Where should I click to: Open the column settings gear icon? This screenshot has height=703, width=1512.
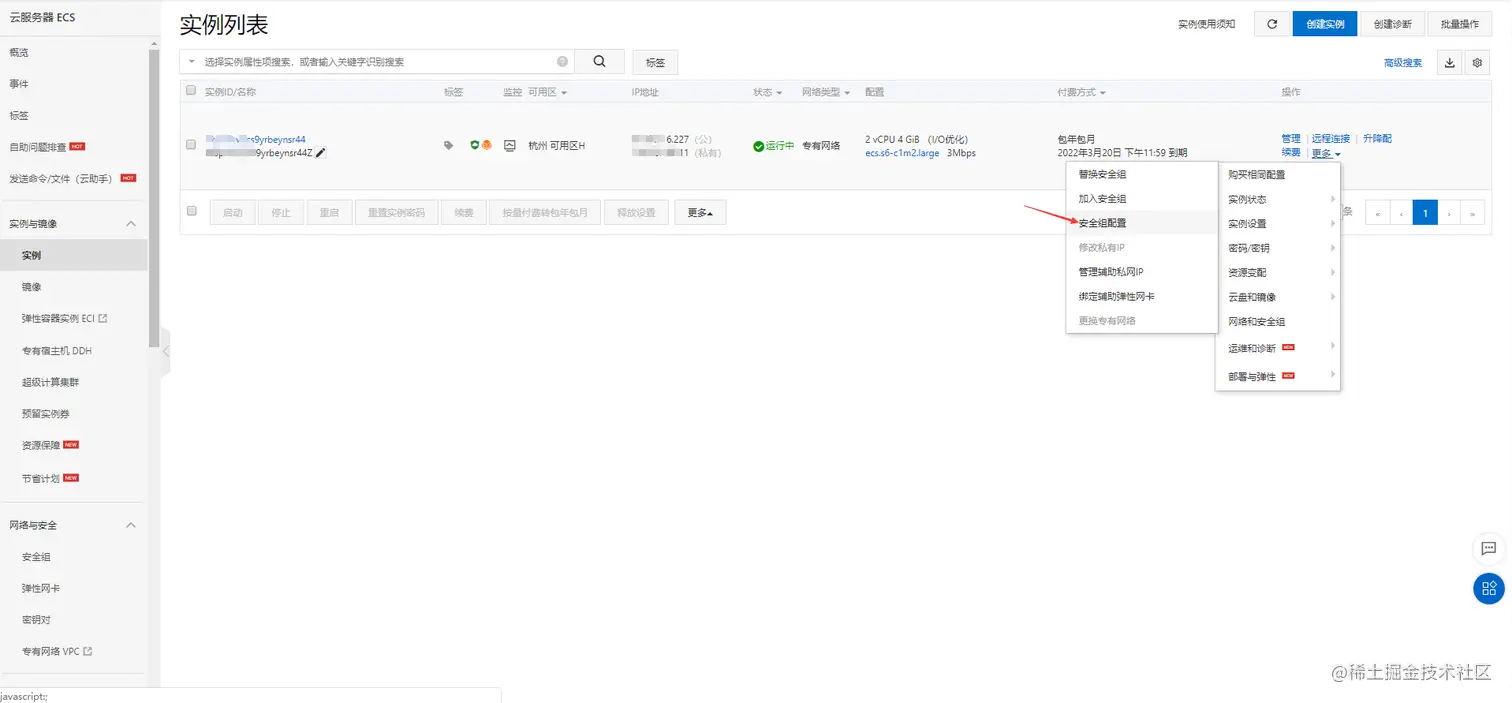(1478, 62)
